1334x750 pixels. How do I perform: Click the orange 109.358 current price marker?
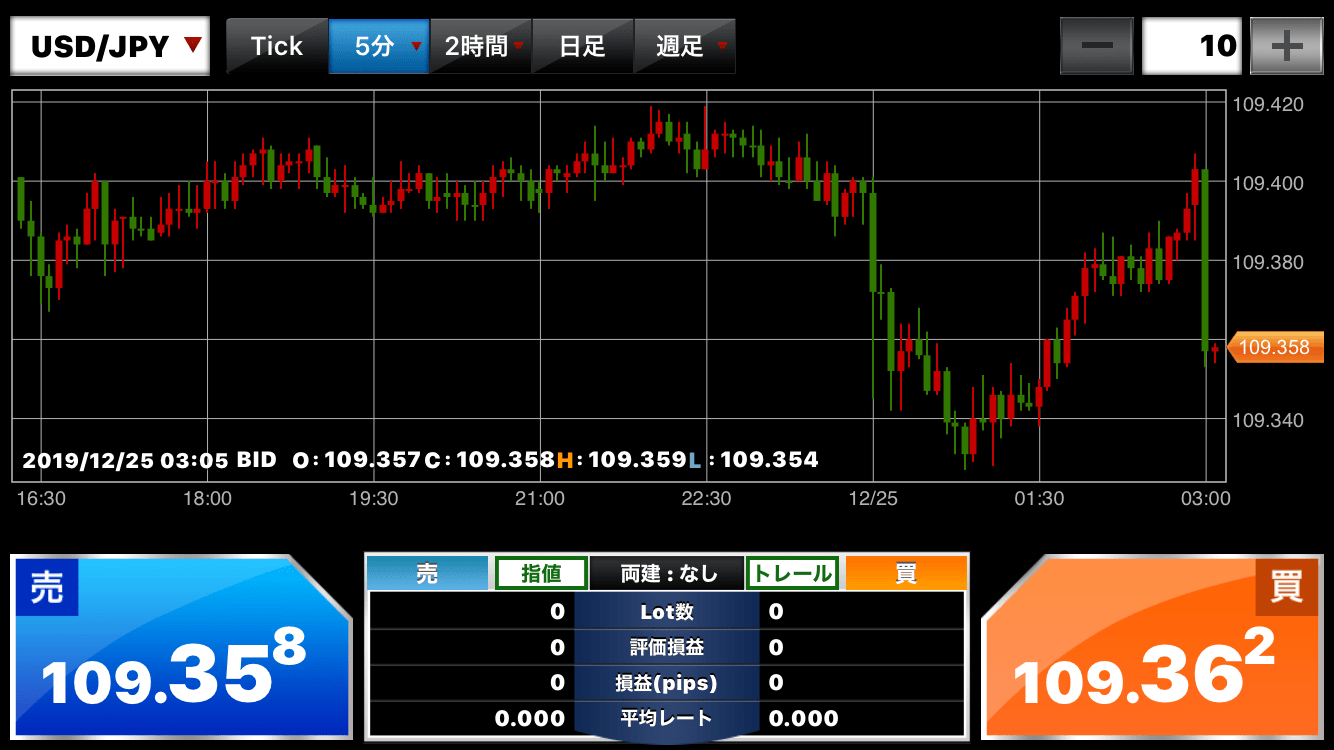1274,347
